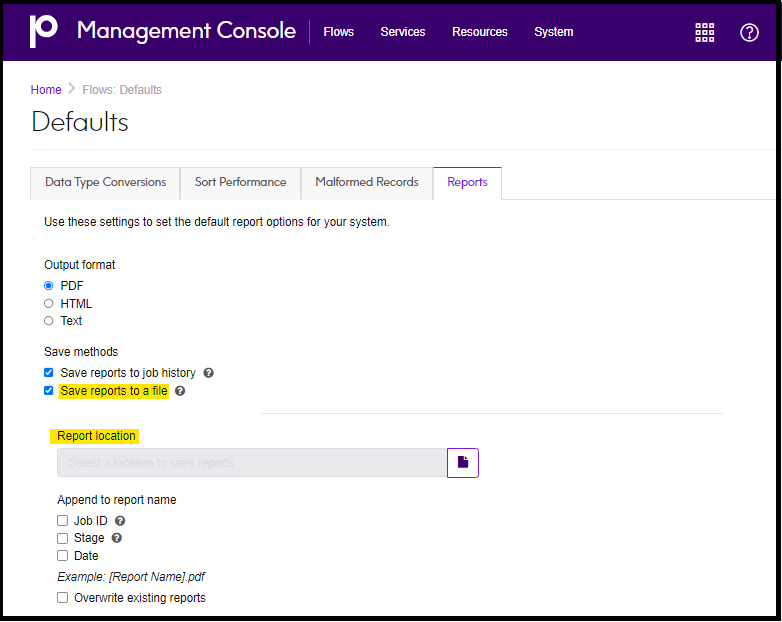Click the Precisely logo icon
782x622 pixels.
point(45,31)
